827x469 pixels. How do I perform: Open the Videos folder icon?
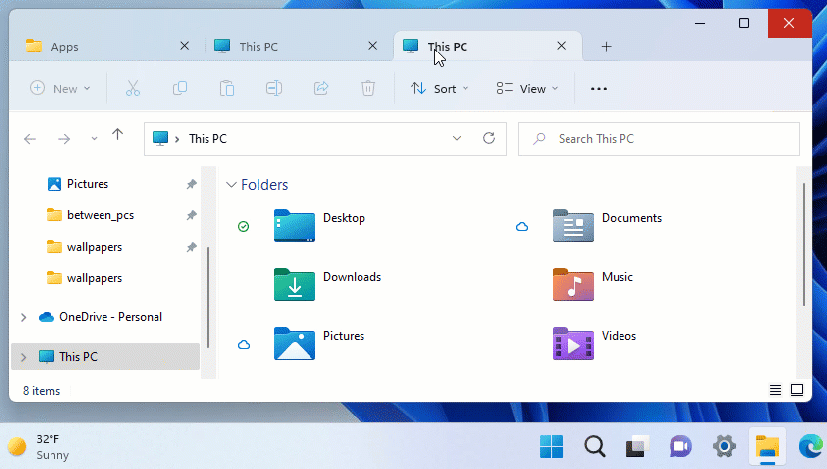tap(573, 344)
